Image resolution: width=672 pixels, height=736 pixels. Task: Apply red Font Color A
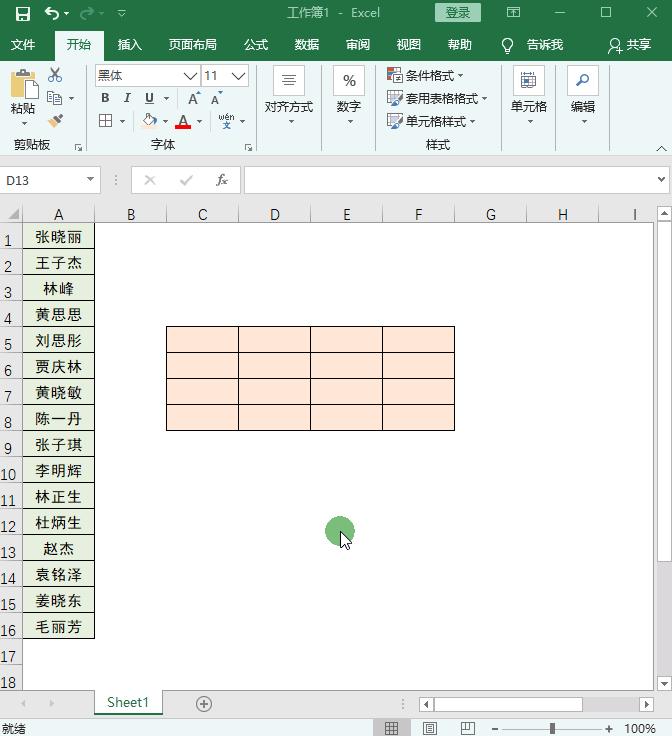click(183, 122)
